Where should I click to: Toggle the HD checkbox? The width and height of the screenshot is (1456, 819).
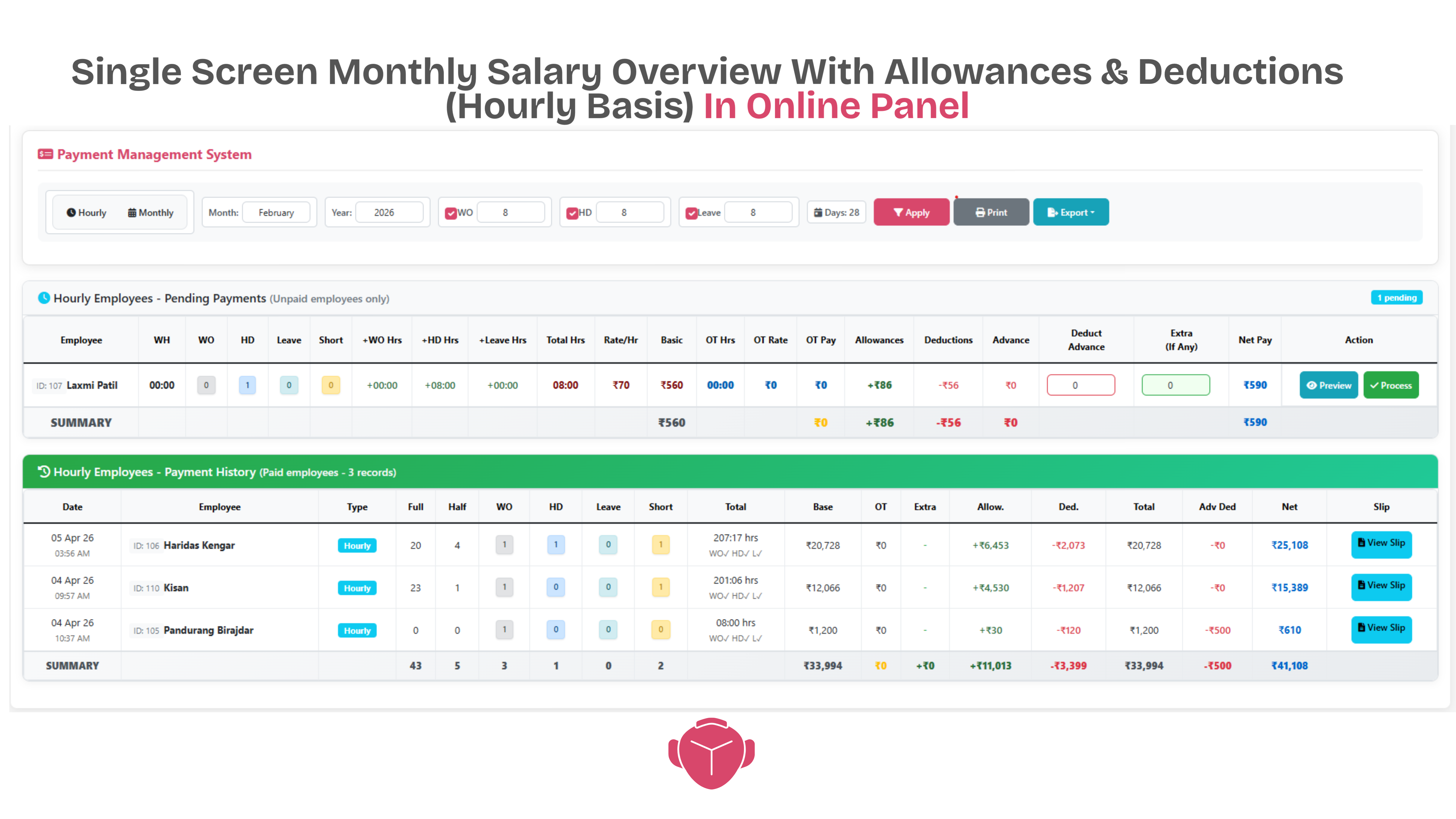click(x=572, y=213)
